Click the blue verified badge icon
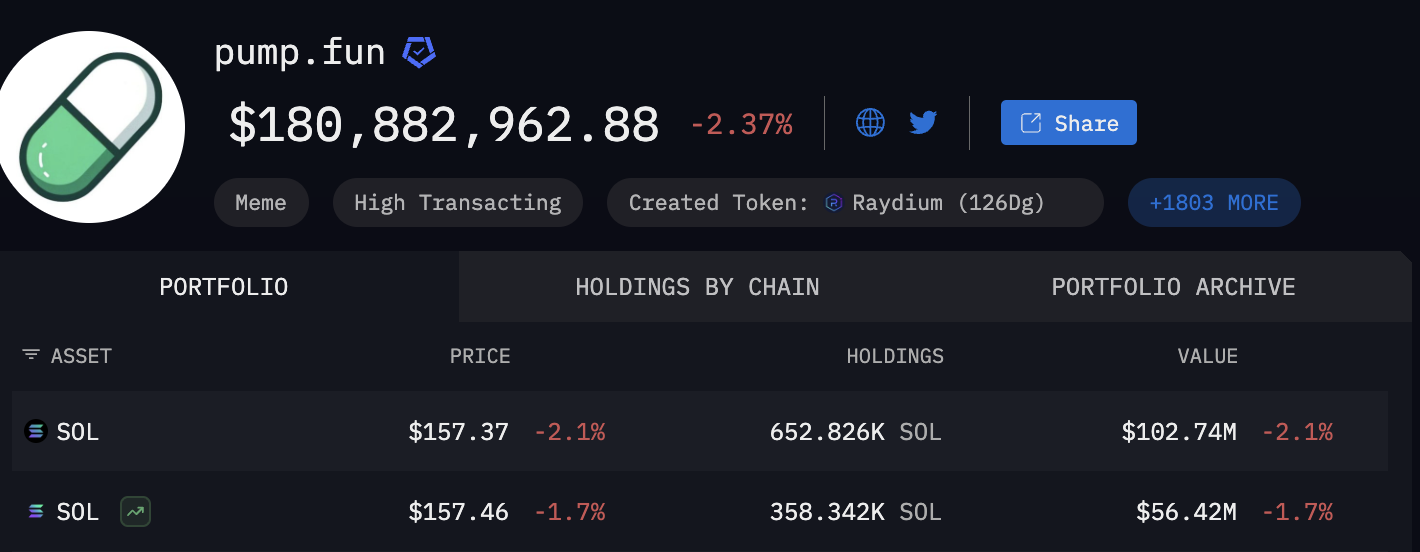Screen dimensions: 1420x552 point(419,53)
